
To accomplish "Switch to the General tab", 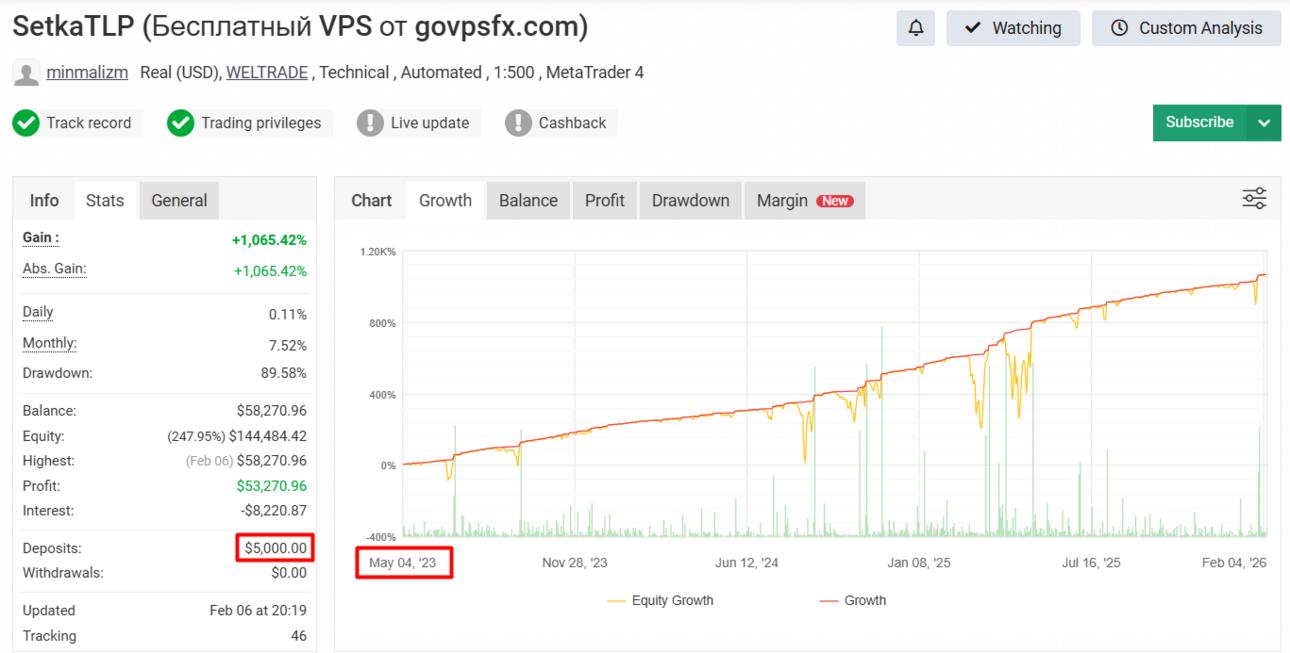I will pos(179,200).
